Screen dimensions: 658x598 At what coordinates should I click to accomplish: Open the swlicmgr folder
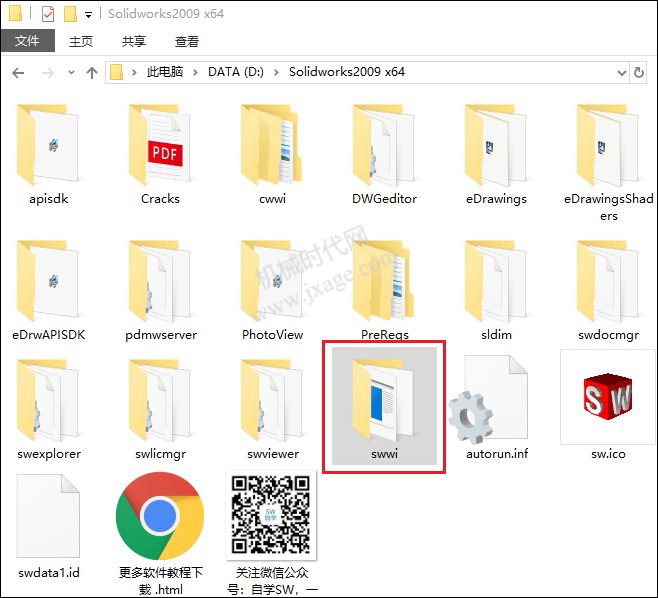click(160, 409)
